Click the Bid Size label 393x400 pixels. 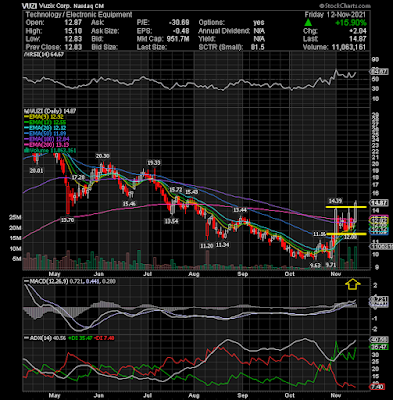pyautogui.click(x=105, y=47)
